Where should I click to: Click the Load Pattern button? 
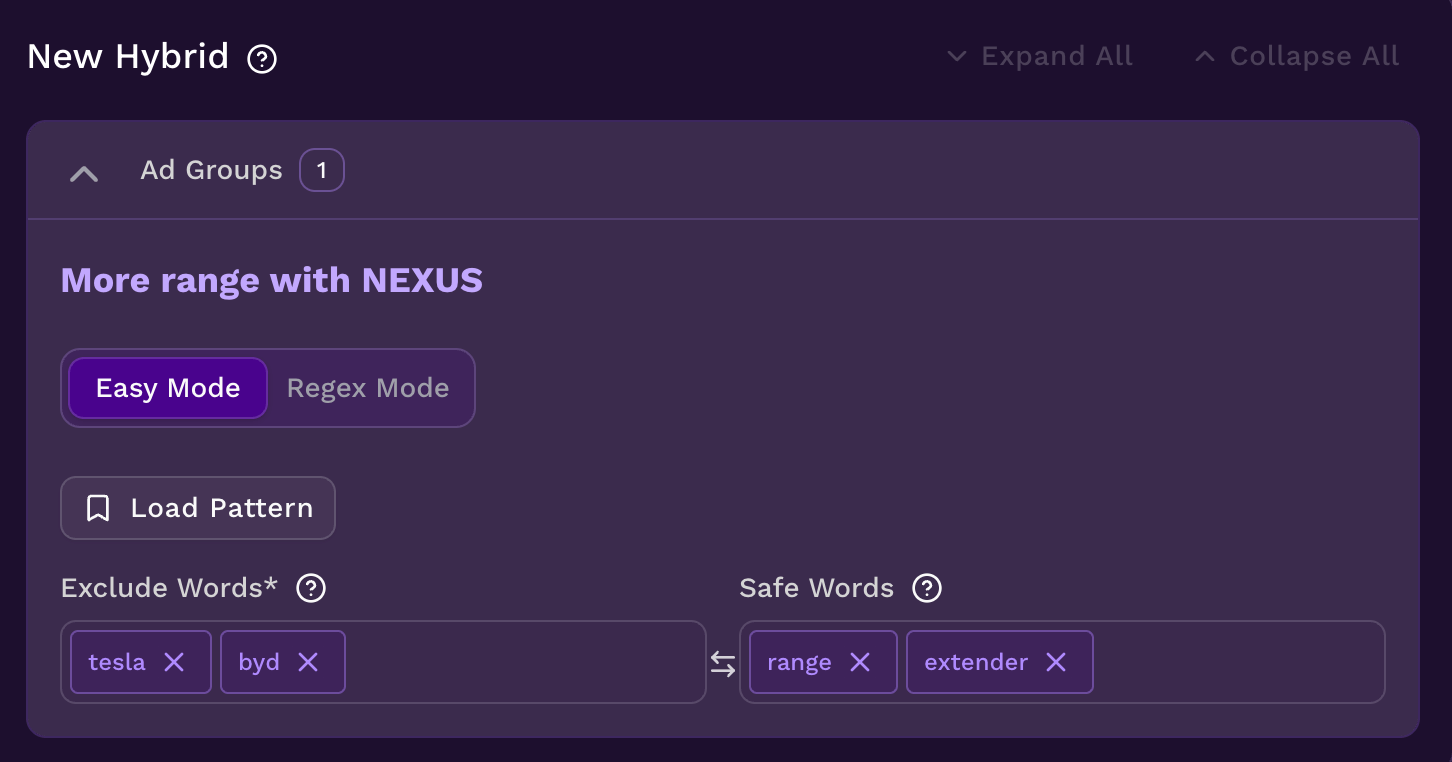(198, 508)
